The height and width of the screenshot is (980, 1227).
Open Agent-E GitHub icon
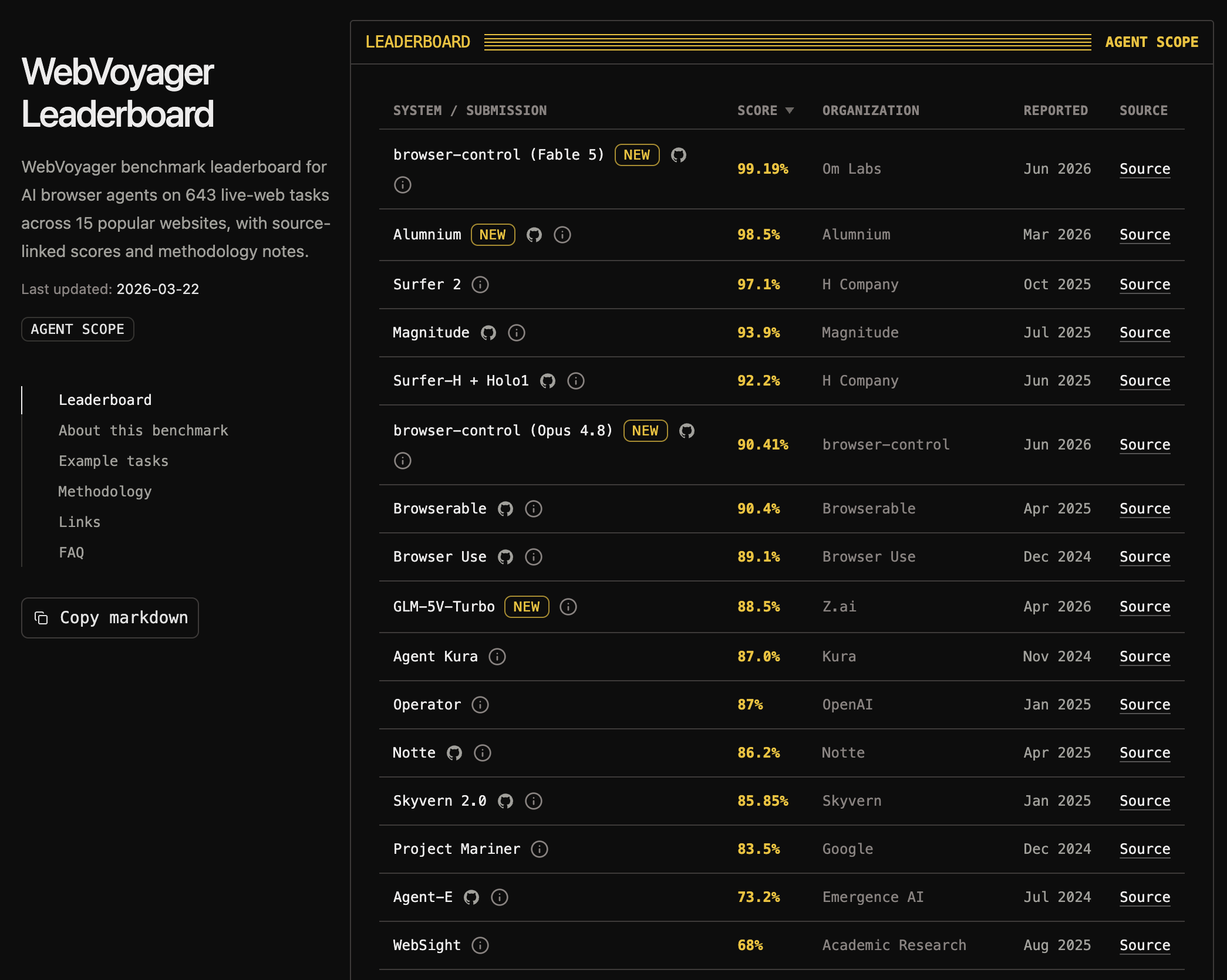click(x=471, y=897)
